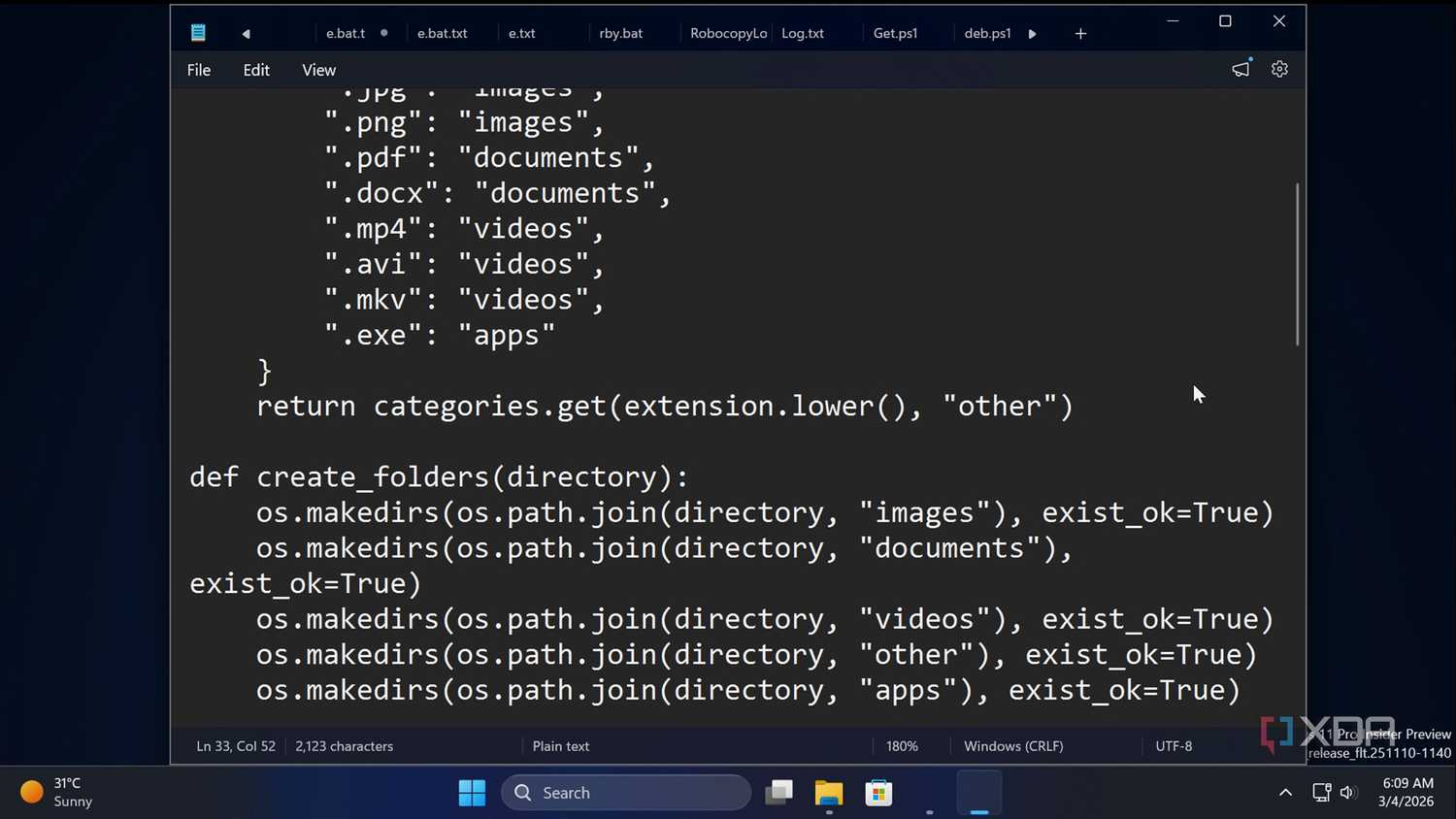Open the View menu
The image size is (1456, 819).
tap(318, 70)
